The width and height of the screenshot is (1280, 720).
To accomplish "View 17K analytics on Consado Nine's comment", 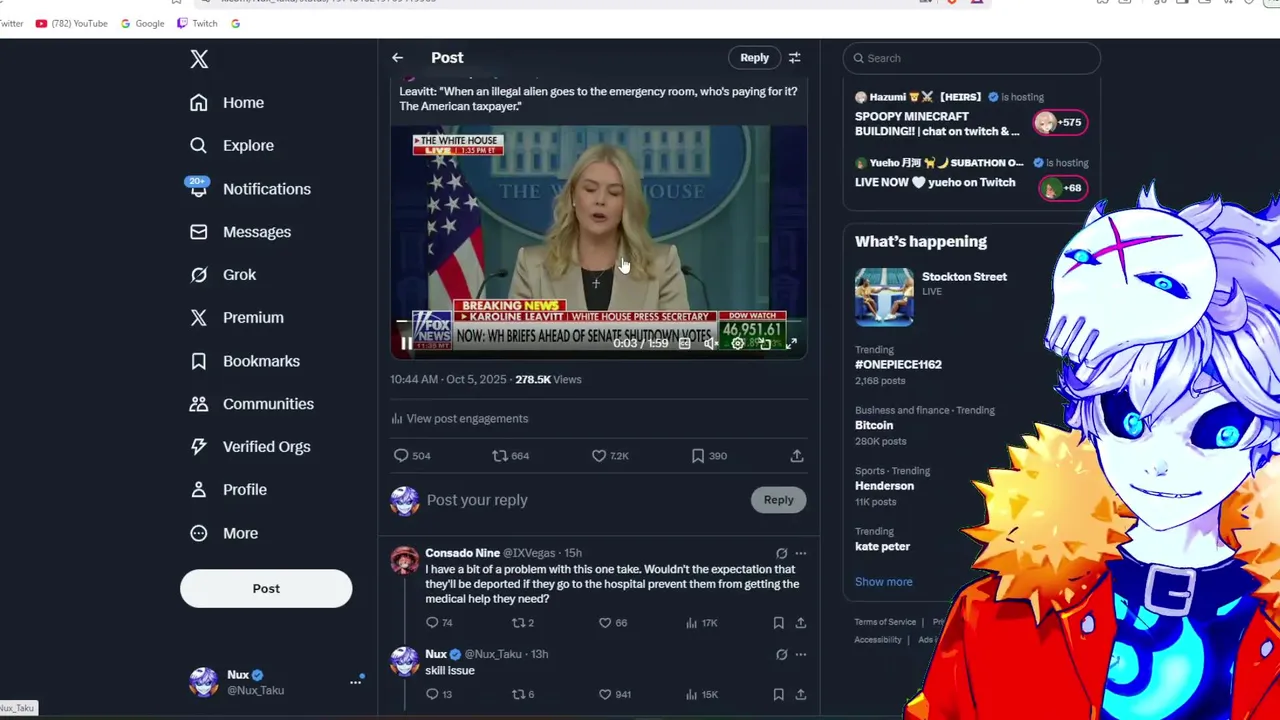I will click(x=701, y=623).
